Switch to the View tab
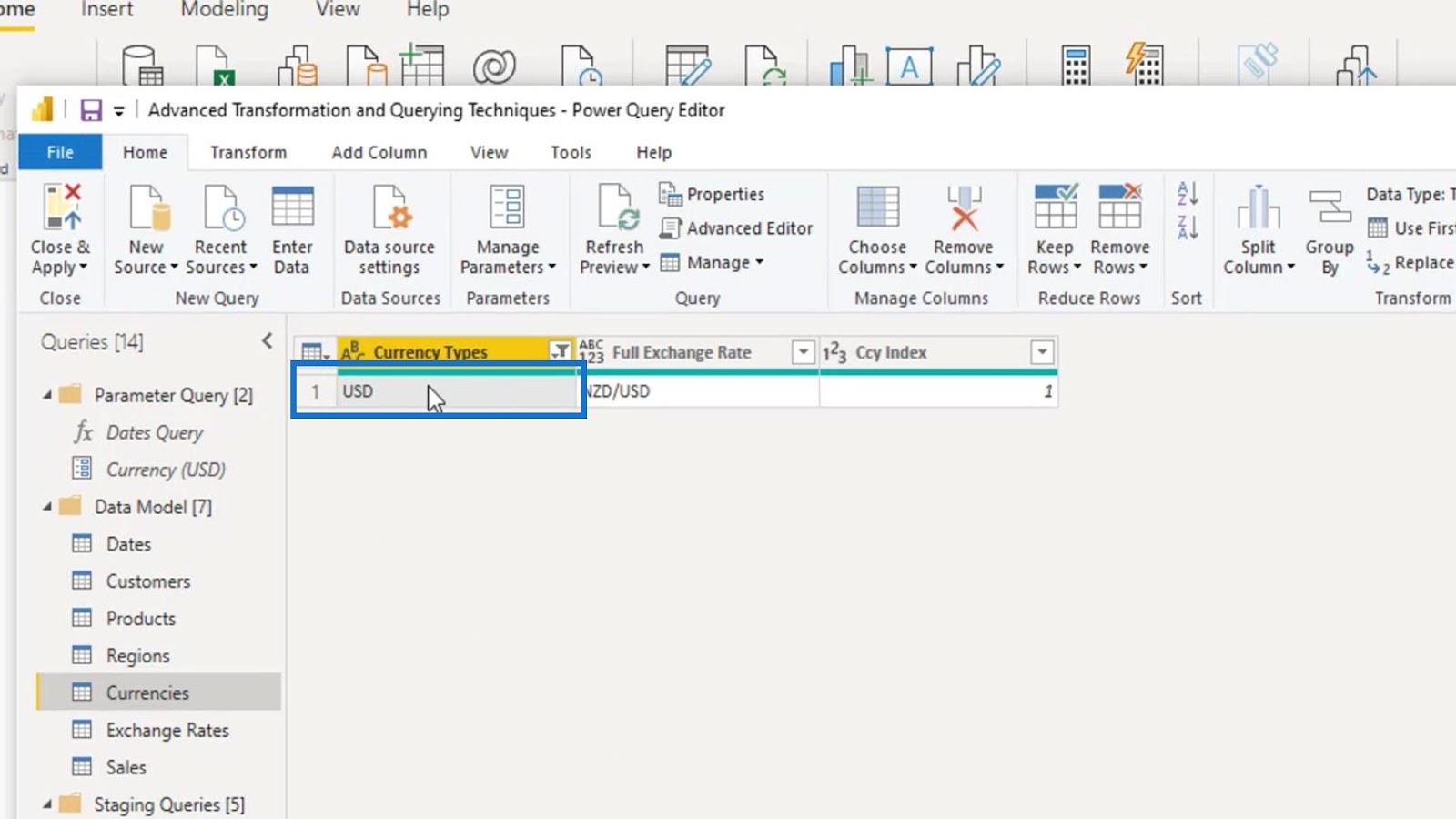The height and width of the screenshot is (819, 1456). [x=489, y=152]
